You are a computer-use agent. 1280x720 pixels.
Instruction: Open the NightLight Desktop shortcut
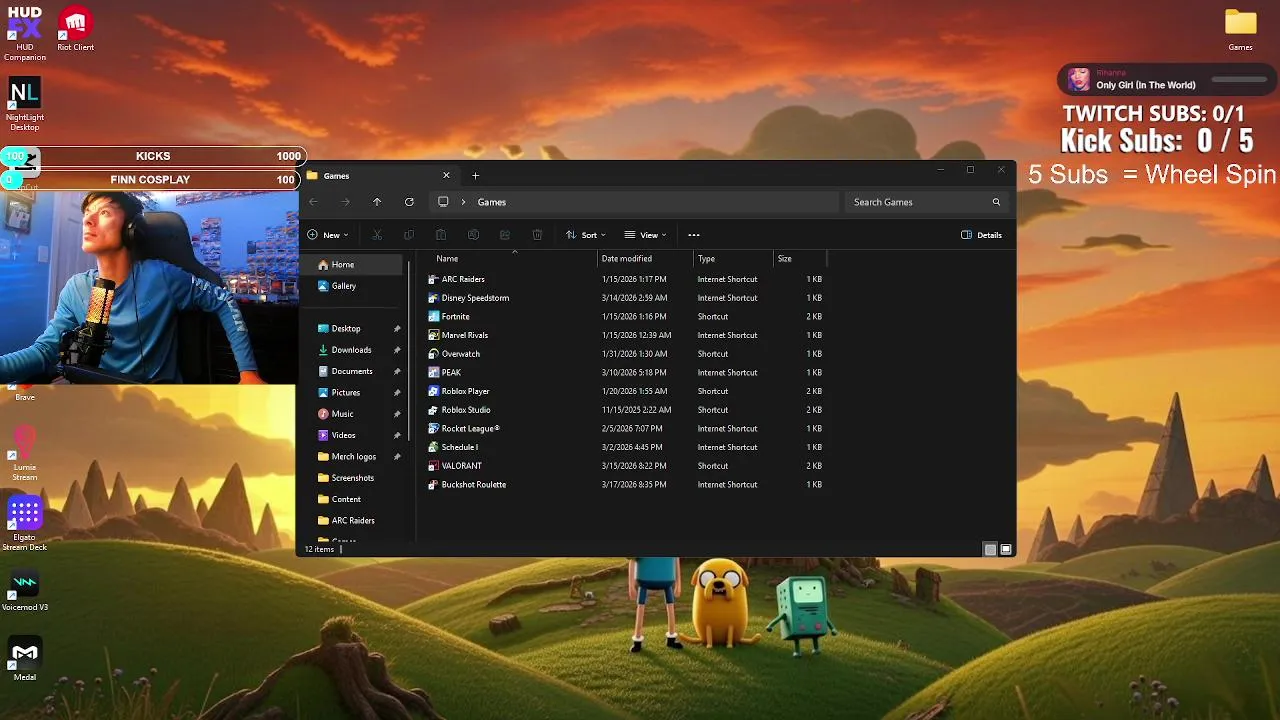[x=24, y=104]
